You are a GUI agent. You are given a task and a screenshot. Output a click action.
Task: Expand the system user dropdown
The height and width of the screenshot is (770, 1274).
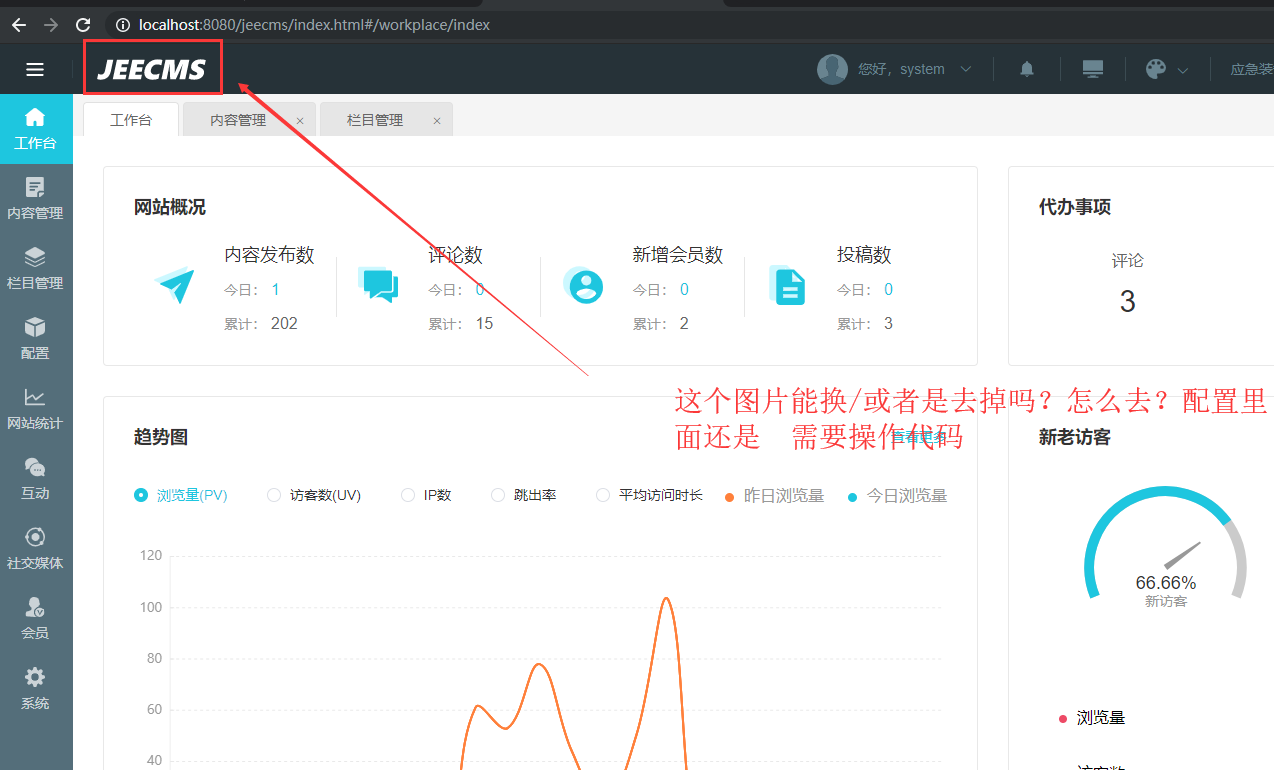[x=966, y=69]
